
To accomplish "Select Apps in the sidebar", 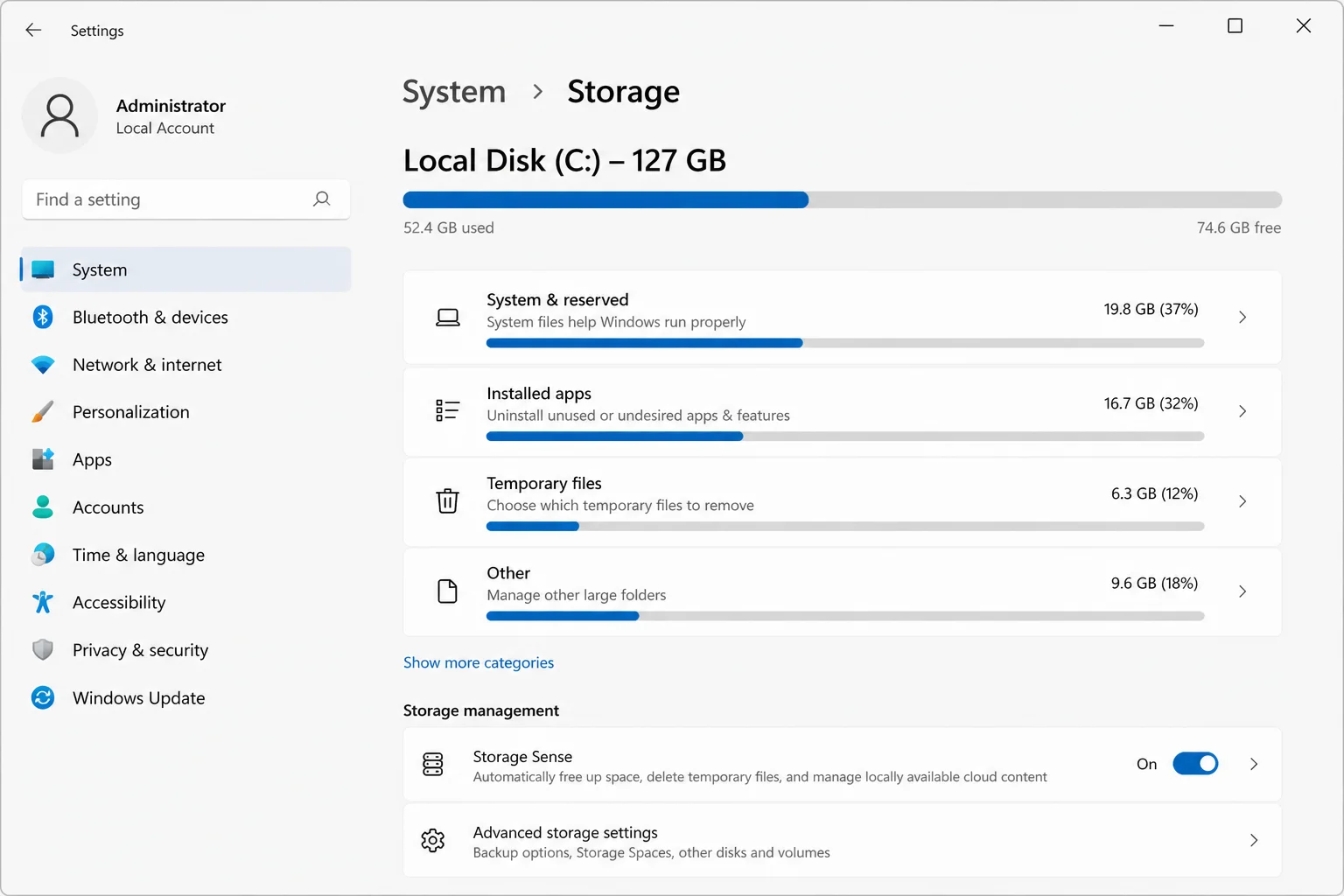I will [x=186, y=459].
